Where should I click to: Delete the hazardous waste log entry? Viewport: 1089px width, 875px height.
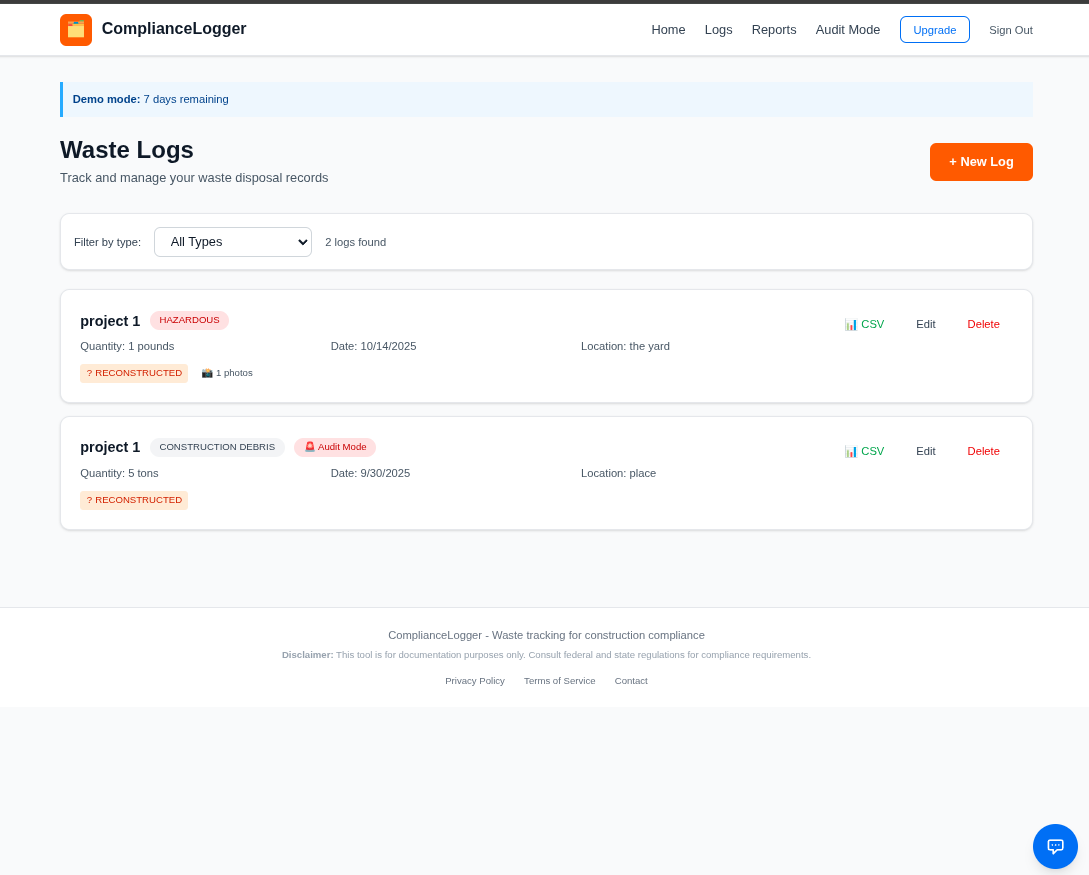[983, 324]
